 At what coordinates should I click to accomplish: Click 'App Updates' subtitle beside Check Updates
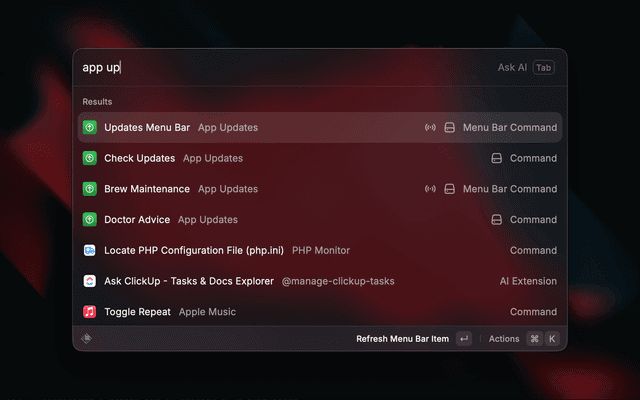point(213,158)
